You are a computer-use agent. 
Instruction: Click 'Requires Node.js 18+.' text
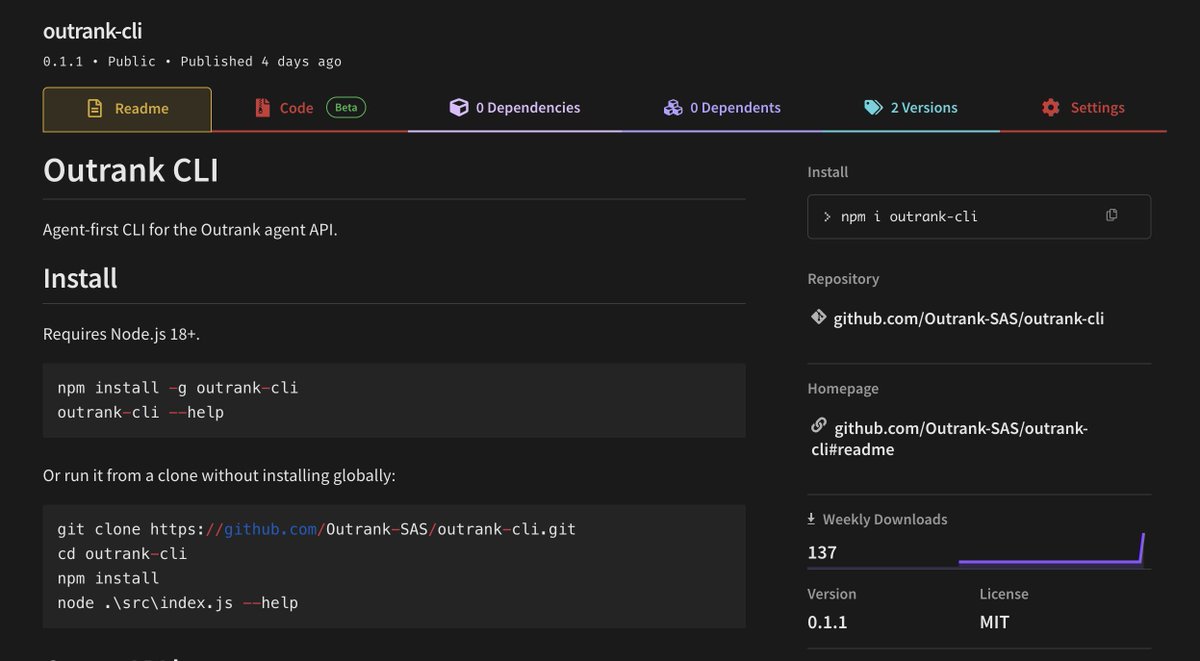[122, 334]
